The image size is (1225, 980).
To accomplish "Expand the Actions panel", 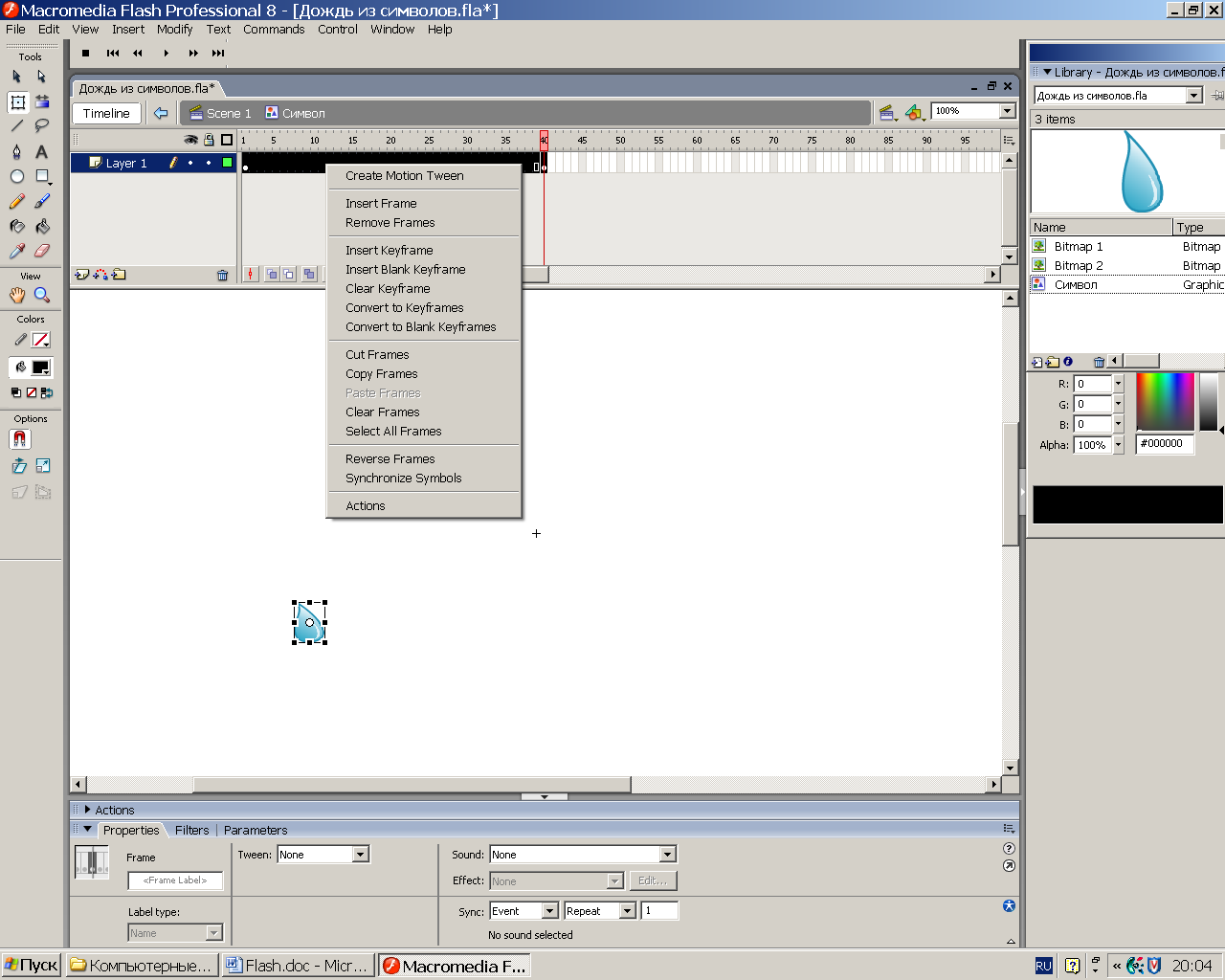I will tap(88, 810).
